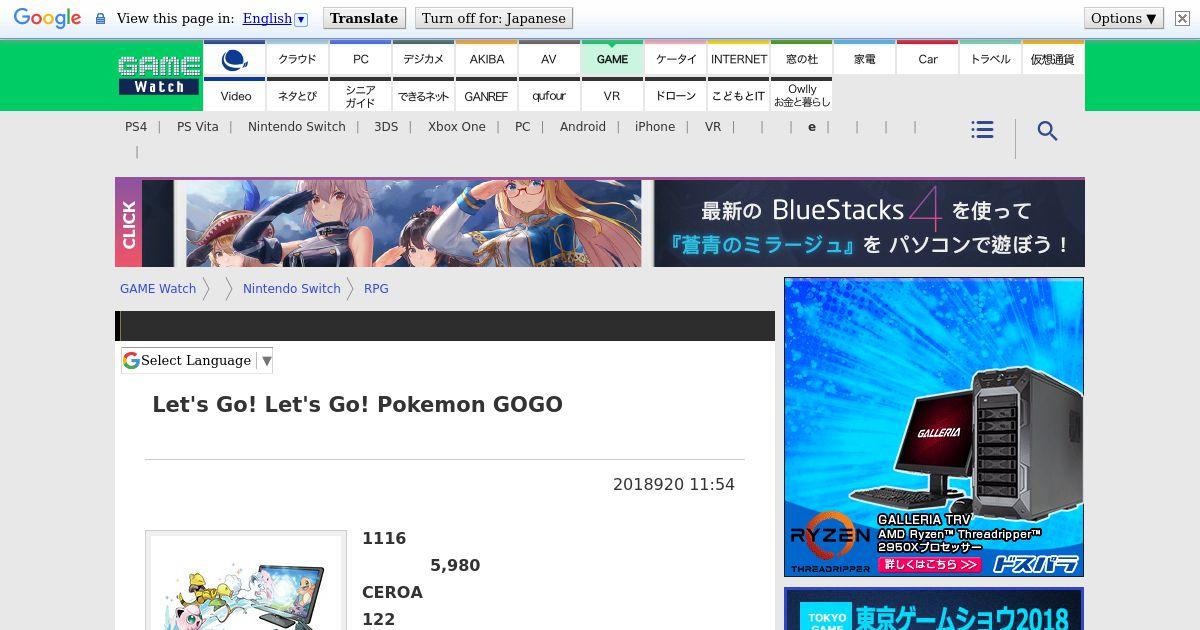This screenshot has height=630, width=1200.
Task: Open the AKIBA tab
Action: [486, 60]
